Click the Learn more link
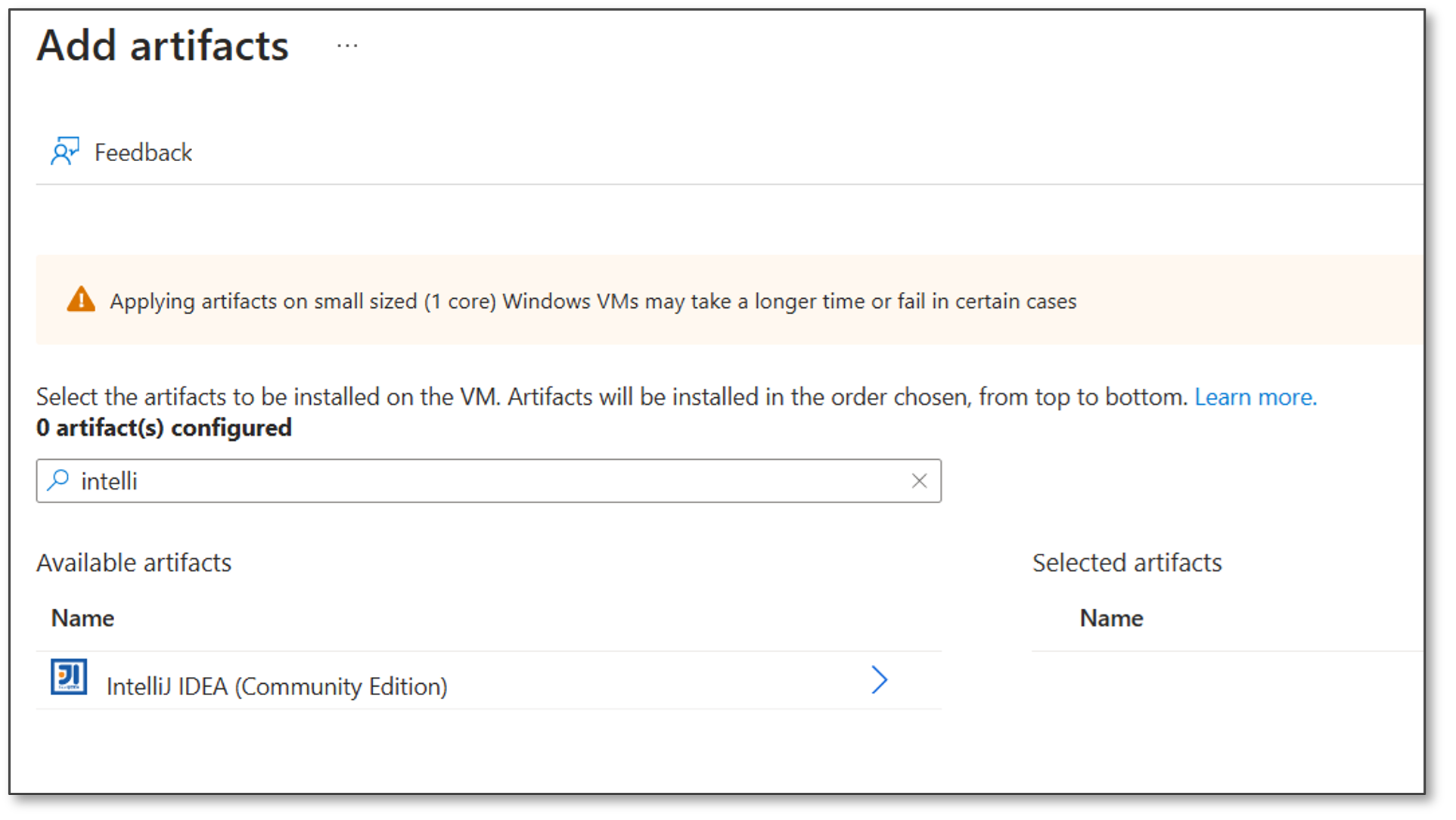The image size is (1456, 820). pyautogui.click(x=1255, y=396)
